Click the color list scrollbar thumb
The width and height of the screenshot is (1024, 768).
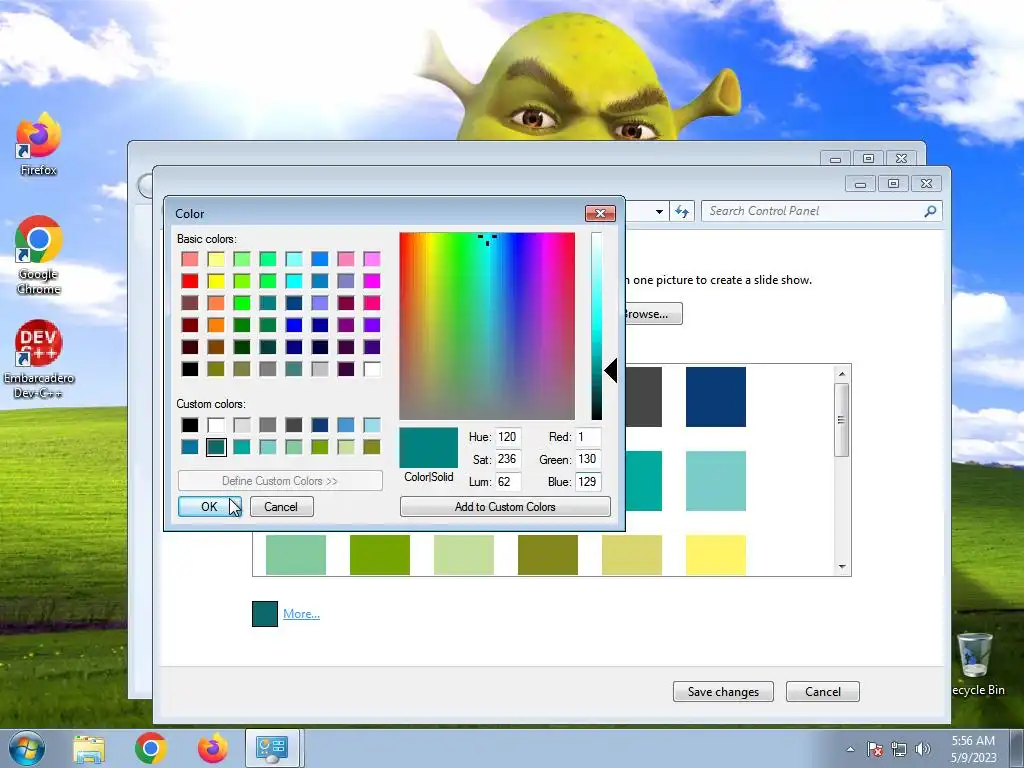coord(842,420)
